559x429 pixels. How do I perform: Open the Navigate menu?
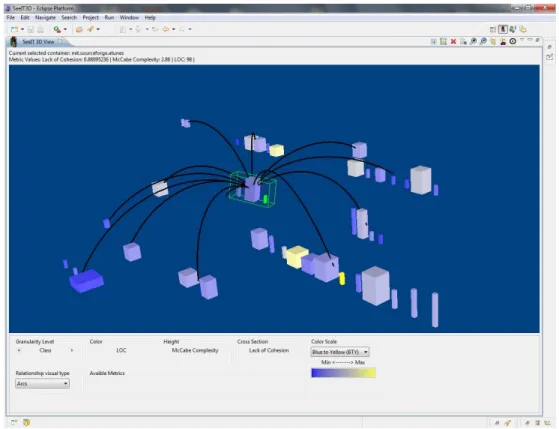[45, 17]
